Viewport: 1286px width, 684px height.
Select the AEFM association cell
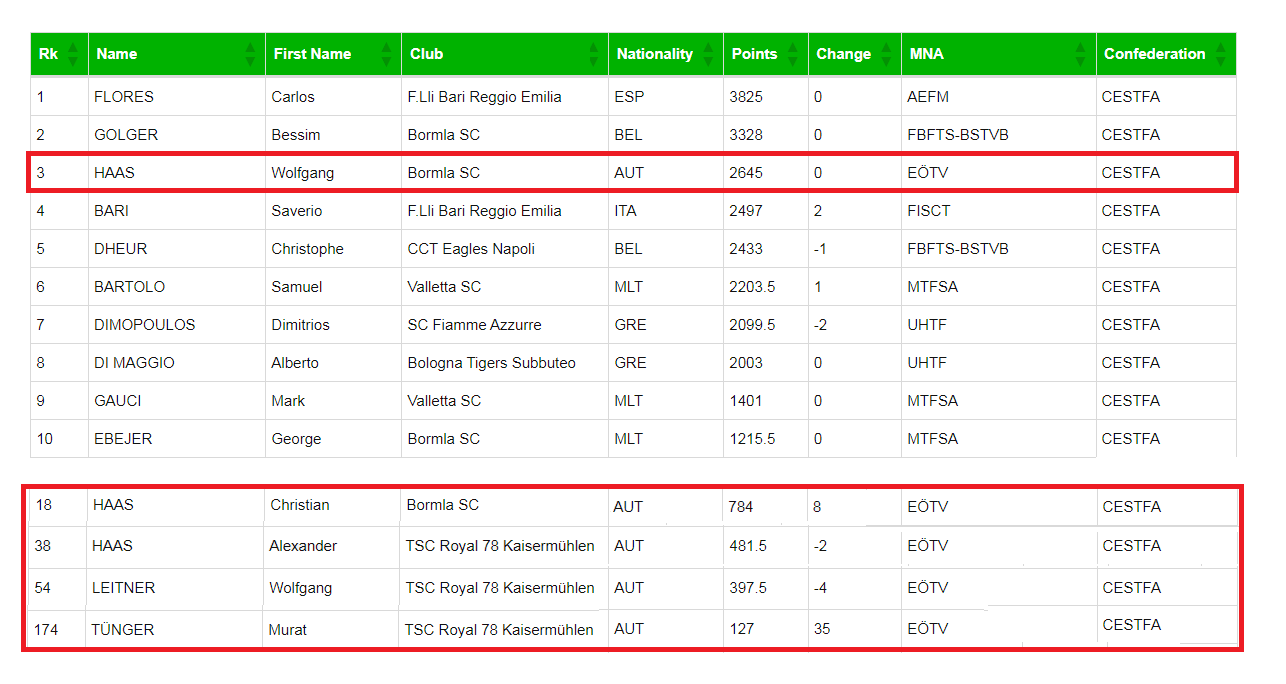pyautogui.click(x=928, y=97)
